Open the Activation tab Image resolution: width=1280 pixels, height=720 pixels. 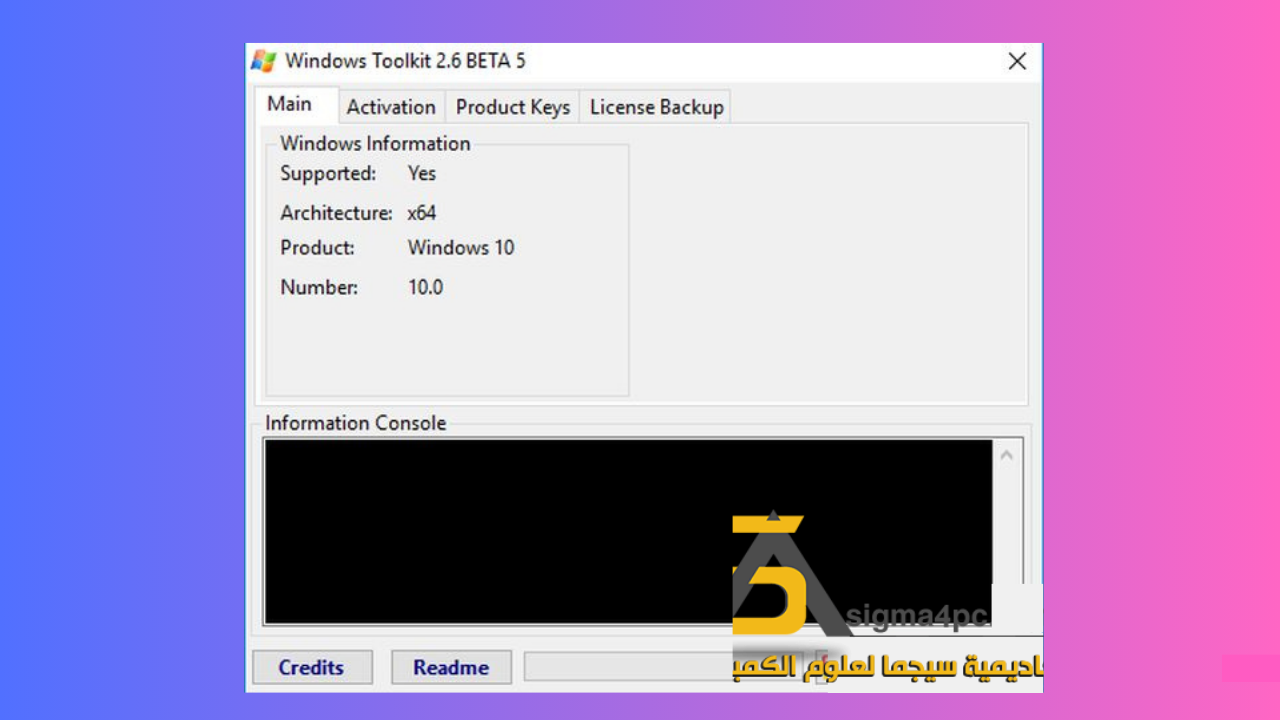tap(391, 107)
